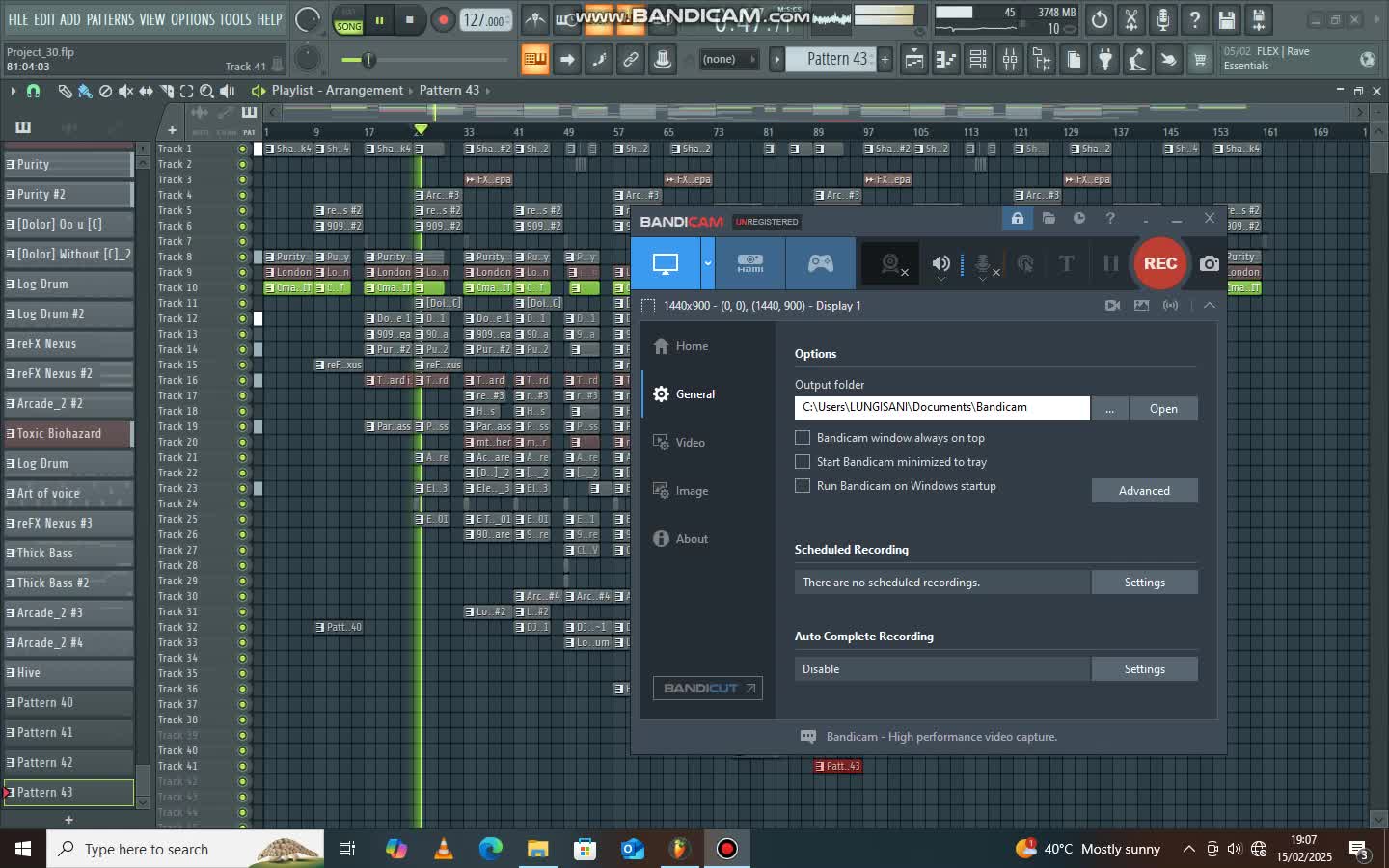The width and height of the screenshot is (1389, 868).
Task: Check Start Bandicam minimized to tray
Action: coord(803,462)
